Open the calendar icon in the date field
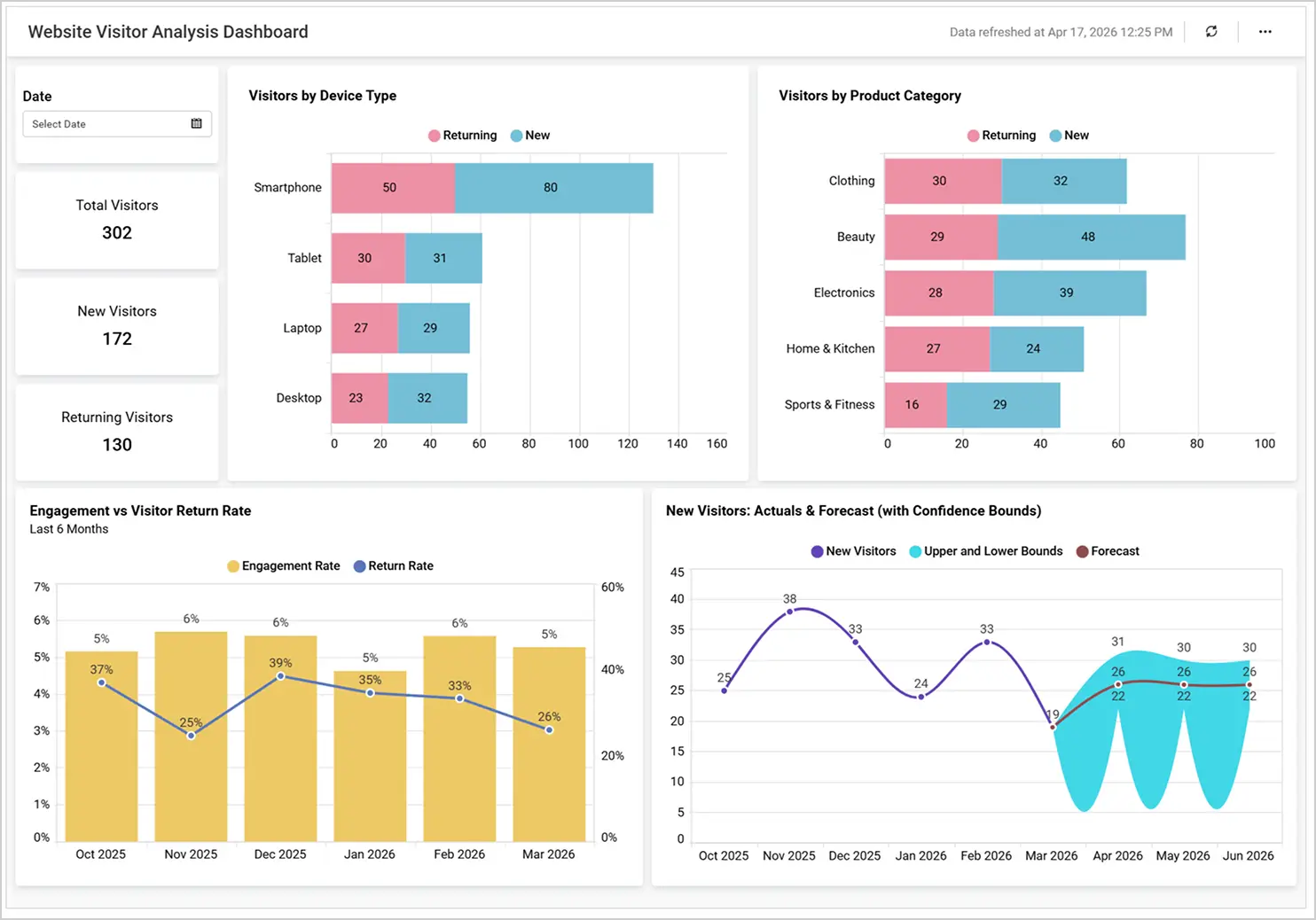The width and height of the screenshot is (1316, 920). pyautogui.click(x=196, y=124)
